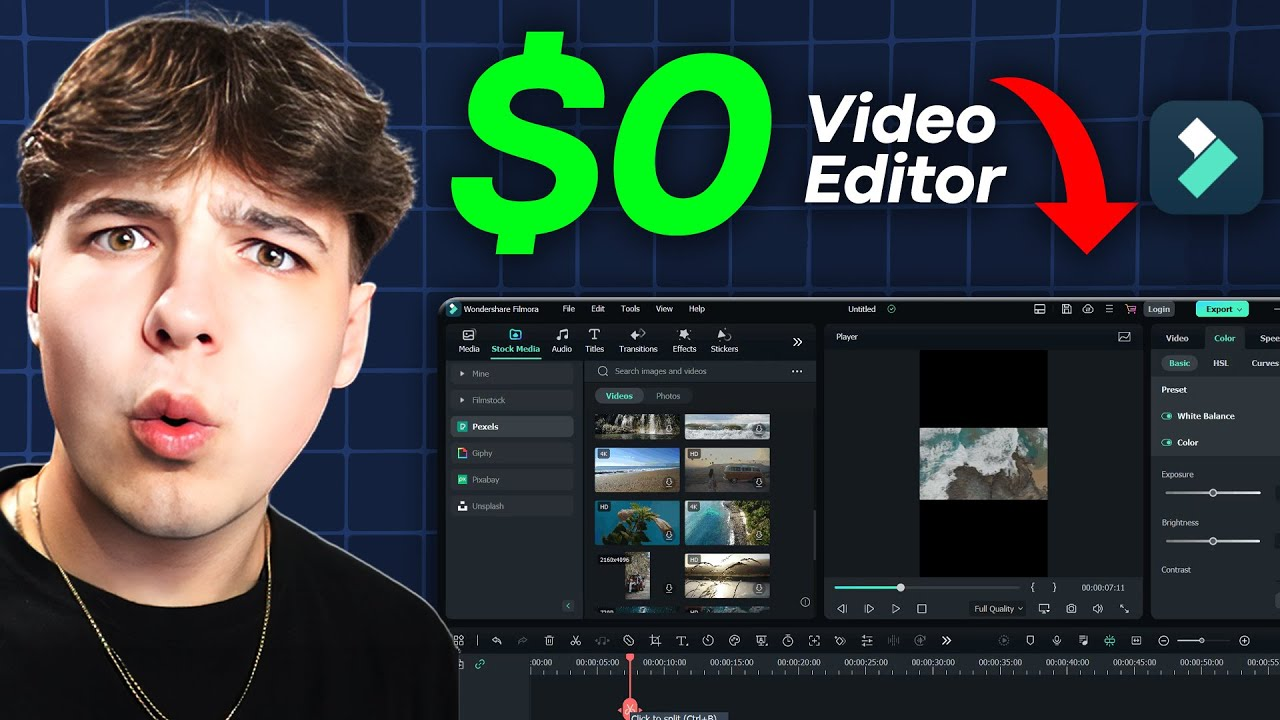Viewport: 1280px width, 720px height.
Task: Switch to the Transitions tab
Action: point(638,341)
